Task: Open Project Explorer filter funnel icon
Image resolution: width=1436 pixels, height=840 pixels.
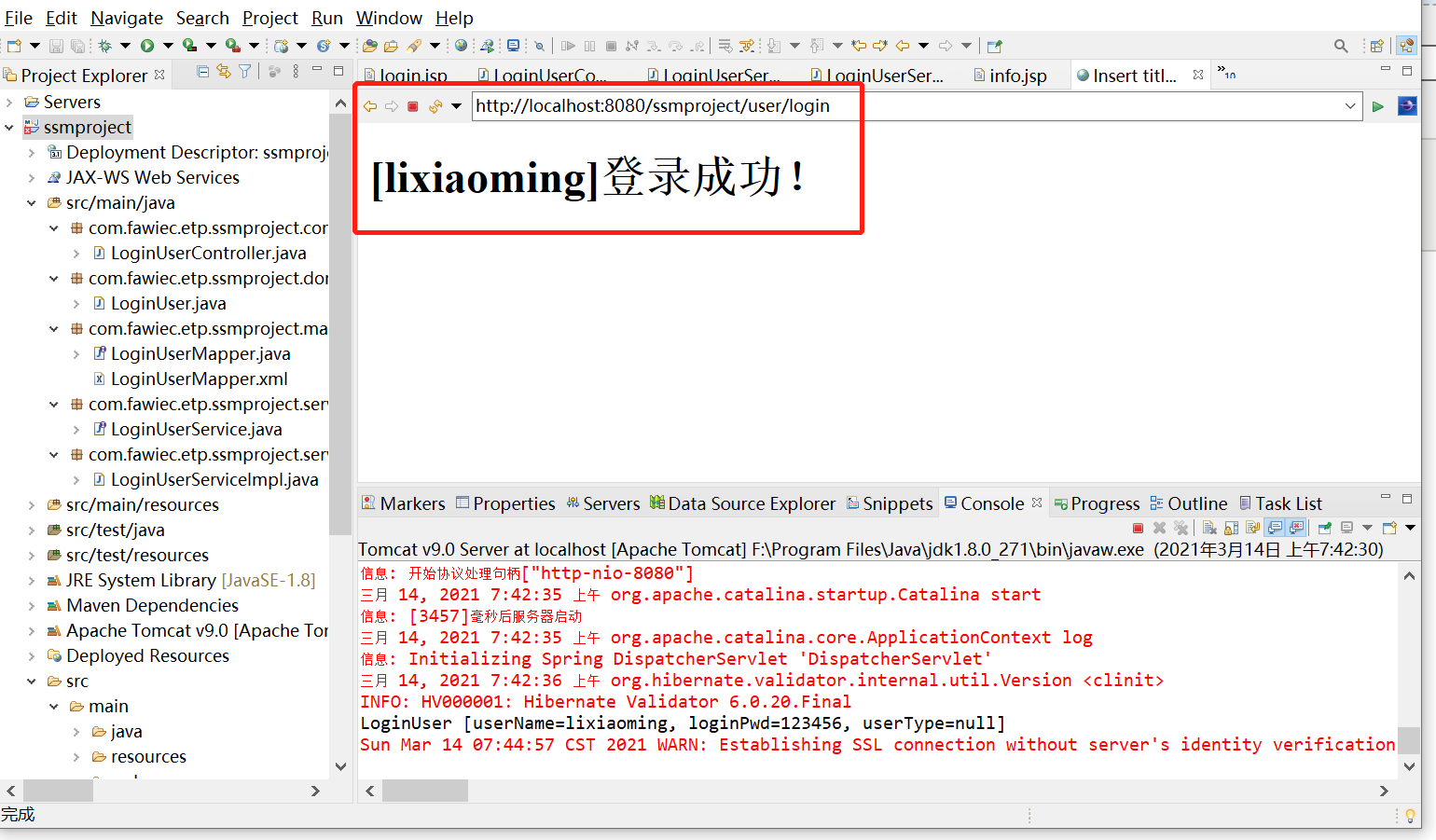Action: [x=245, y=72]
